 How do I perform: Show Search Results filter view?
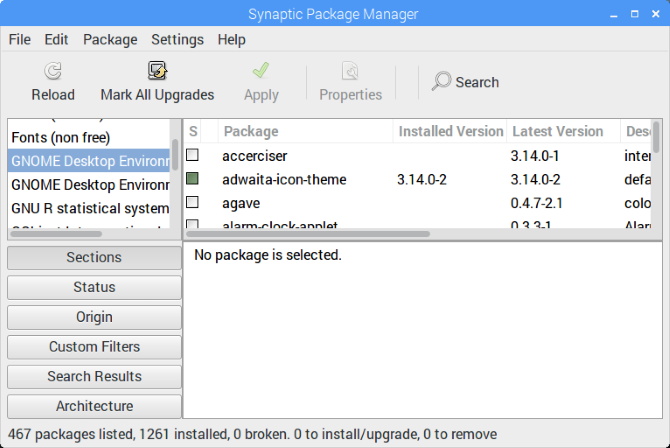pos(94,377)
